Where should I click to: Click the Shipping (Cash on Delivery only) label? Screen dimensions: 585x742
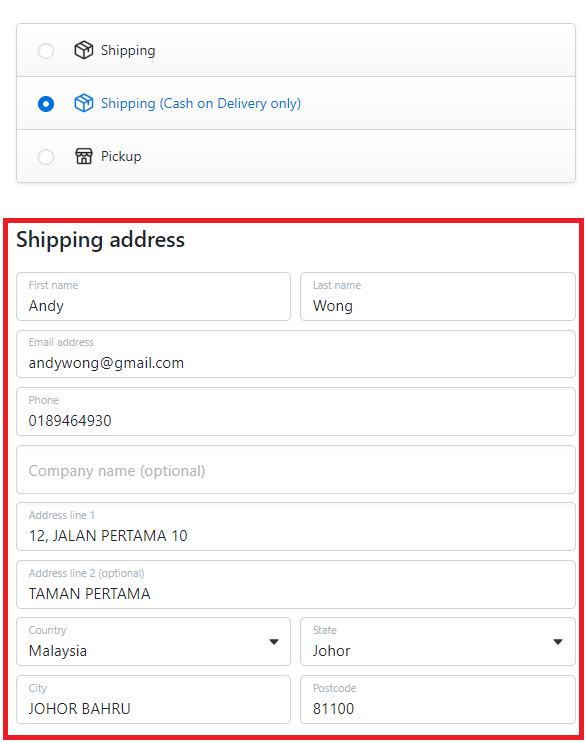201,104
